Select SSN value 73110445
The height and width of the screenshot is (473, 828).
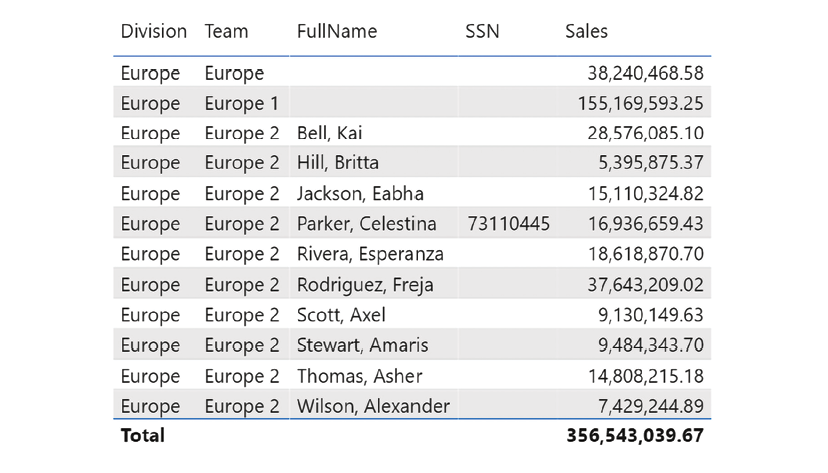coord(509,224)
